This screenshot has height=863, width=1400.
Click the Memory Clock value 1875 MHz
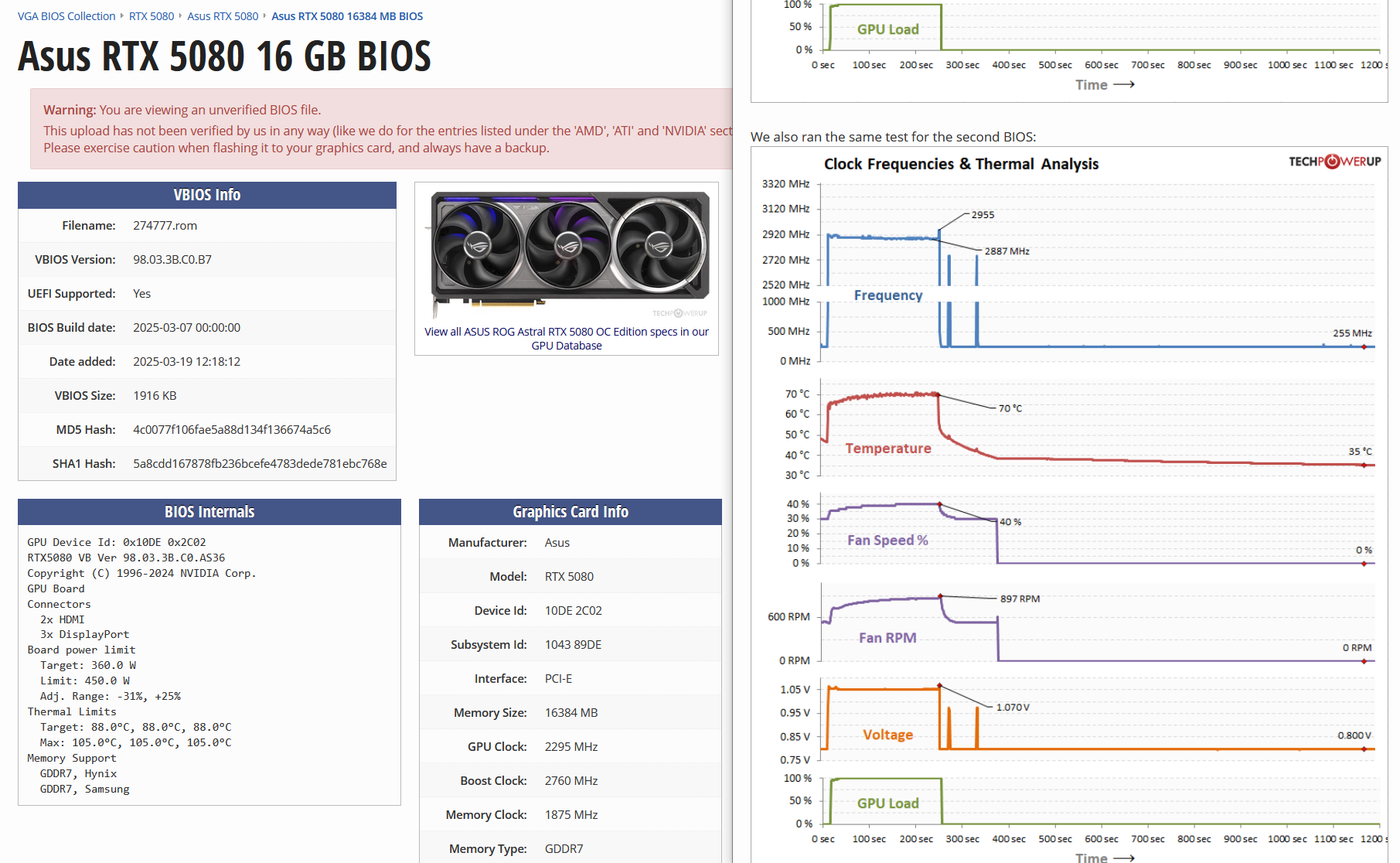point(571,815)
